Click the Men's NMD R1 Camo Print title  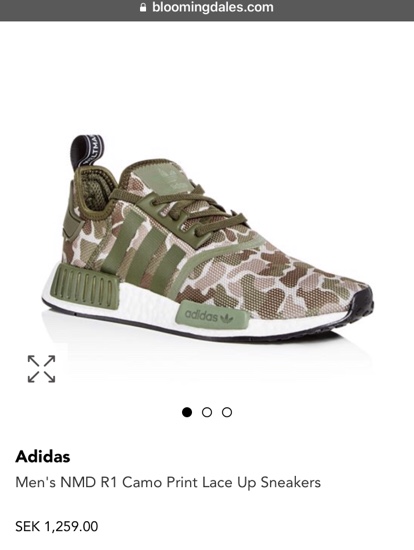pos(168,482)
